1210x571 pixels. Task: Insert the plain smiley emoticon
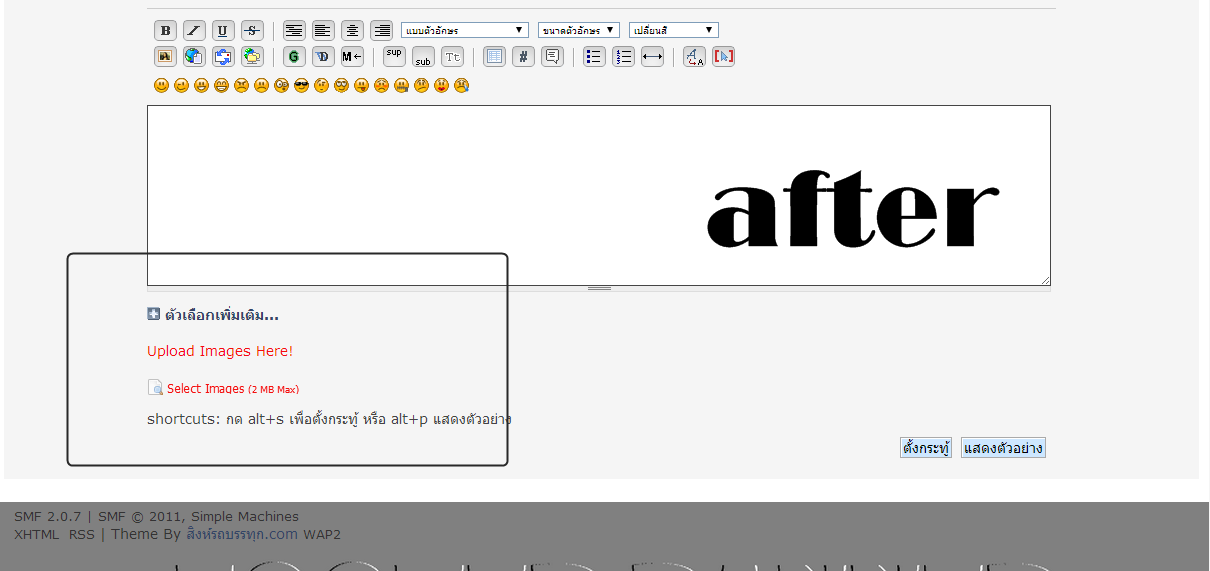[161, 85]
